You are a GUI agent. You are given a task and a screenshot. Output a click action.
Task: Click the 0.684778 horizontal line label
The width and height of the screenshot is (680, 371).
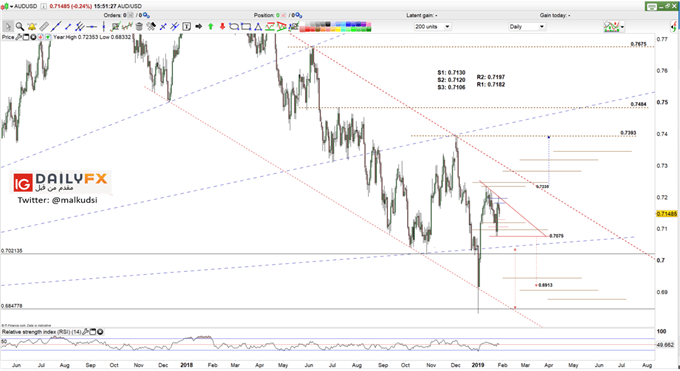coord(12,306)
